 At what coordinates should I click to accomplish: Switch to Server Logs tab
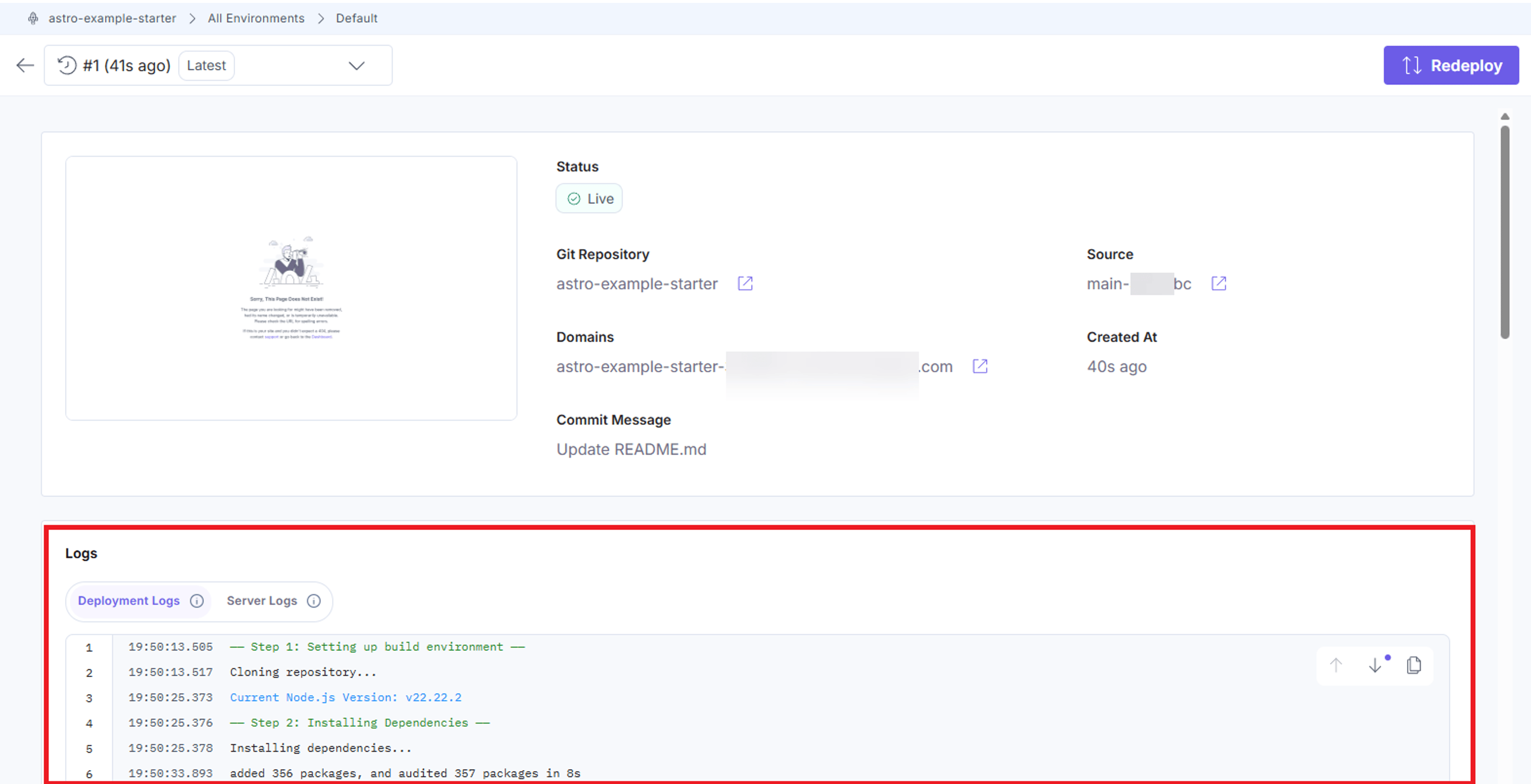click(x=262, y=601)
